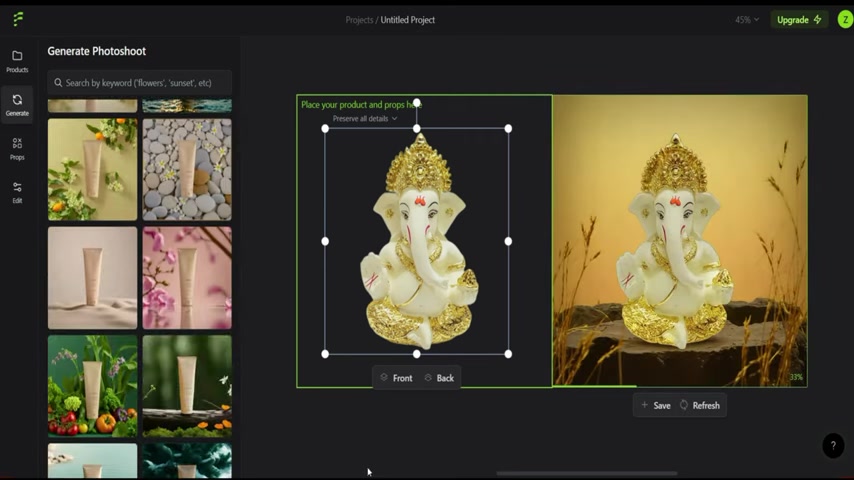
Task: Select the vegetables and greens template
Action: click(93, 386)
